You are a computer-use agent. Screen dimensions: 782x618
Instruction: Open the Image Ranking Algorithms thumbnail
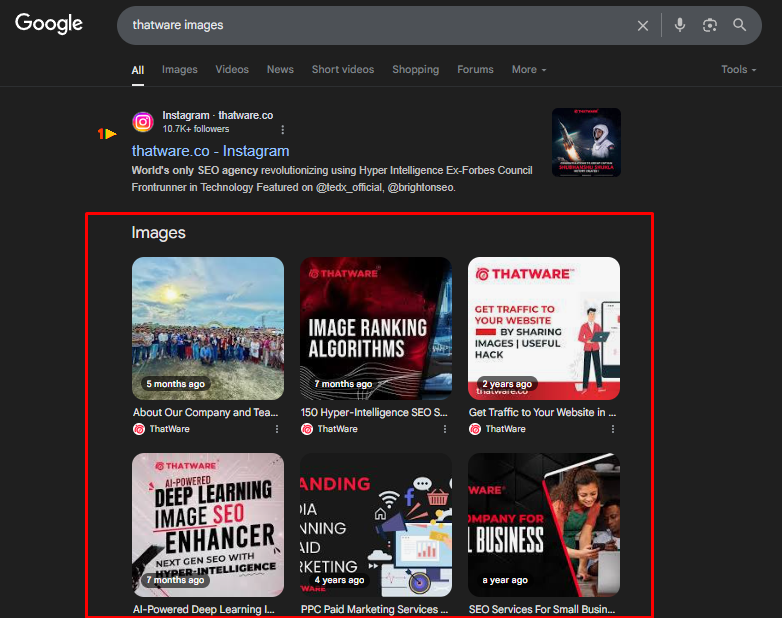[x=376, y=329]
